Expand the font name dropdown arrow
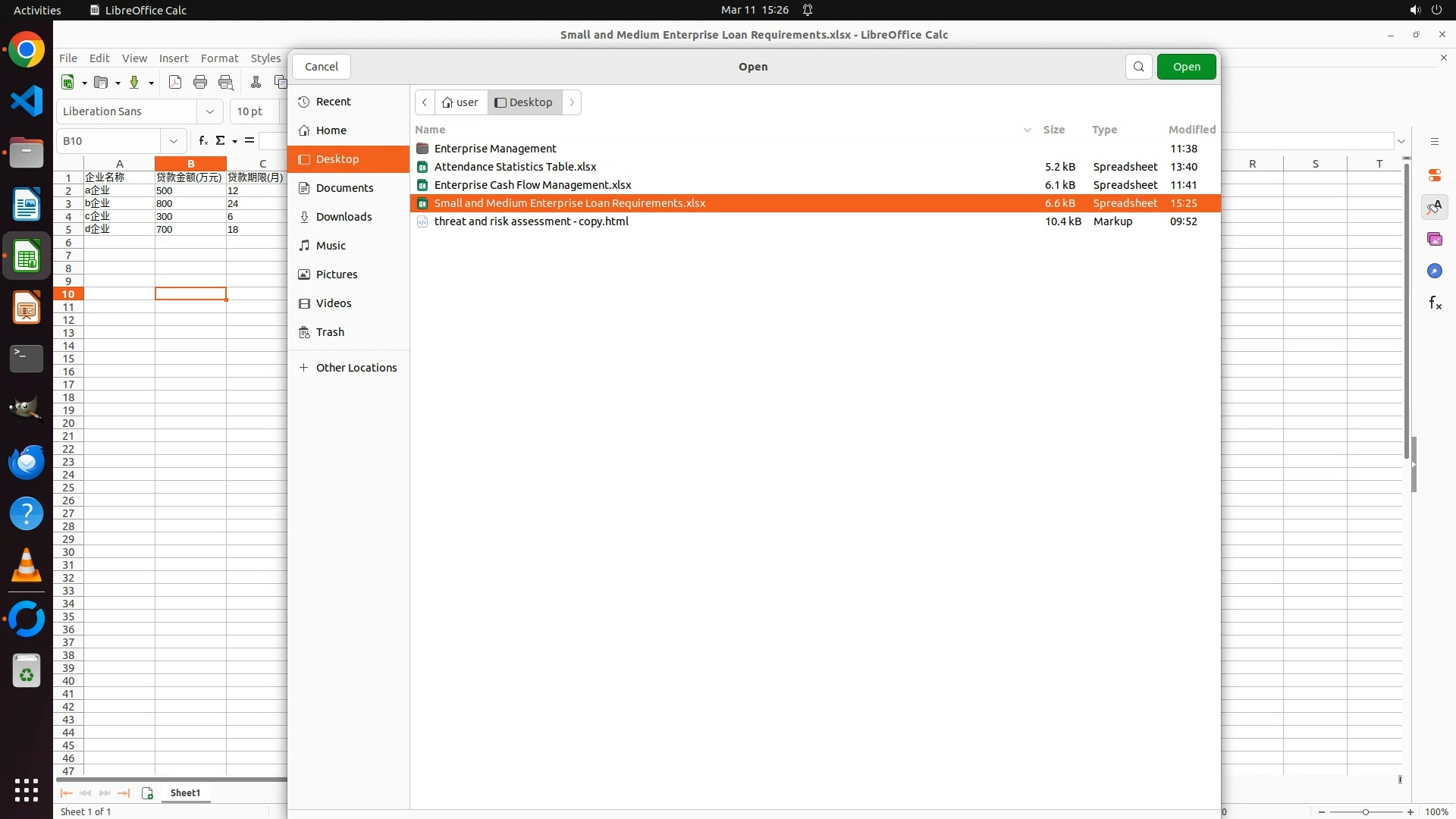 pyautogui.click(x=210, y=111)
